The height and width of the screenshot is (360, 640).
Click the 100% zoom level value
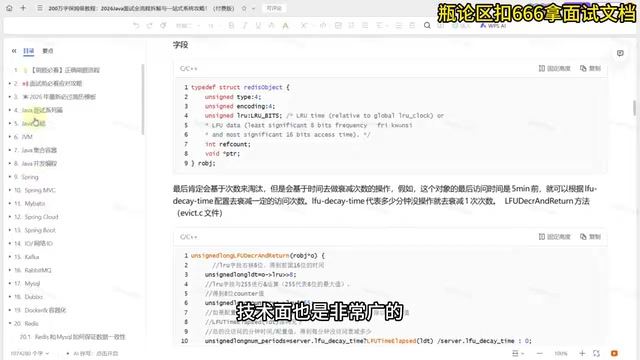pyautogui.click(x=561, y=353)
